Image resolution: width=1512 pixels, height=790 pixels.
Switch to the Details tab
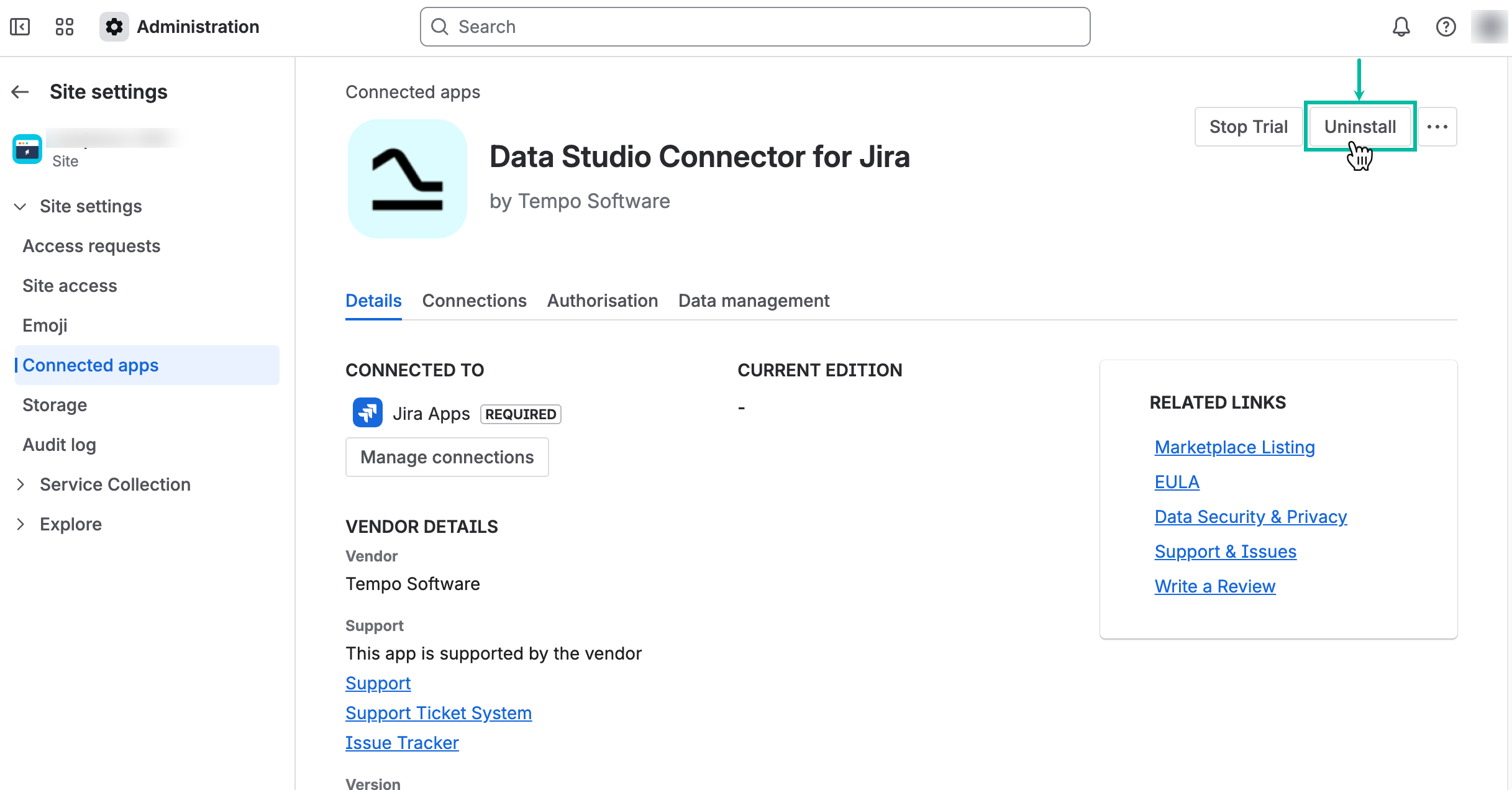pos(373,301)
